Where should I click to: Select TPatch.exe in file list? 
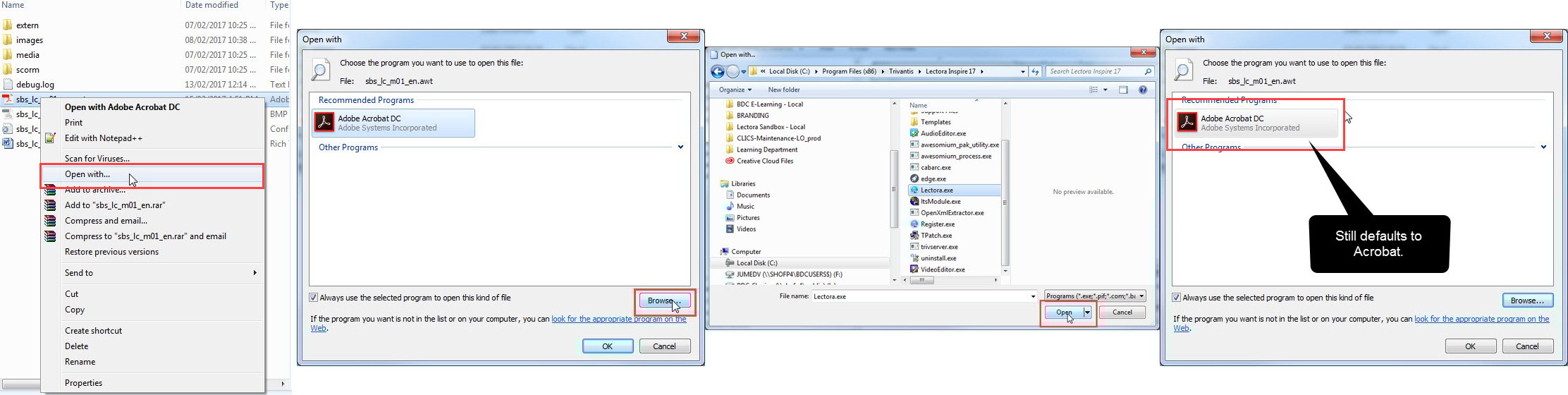coord(936,235)
